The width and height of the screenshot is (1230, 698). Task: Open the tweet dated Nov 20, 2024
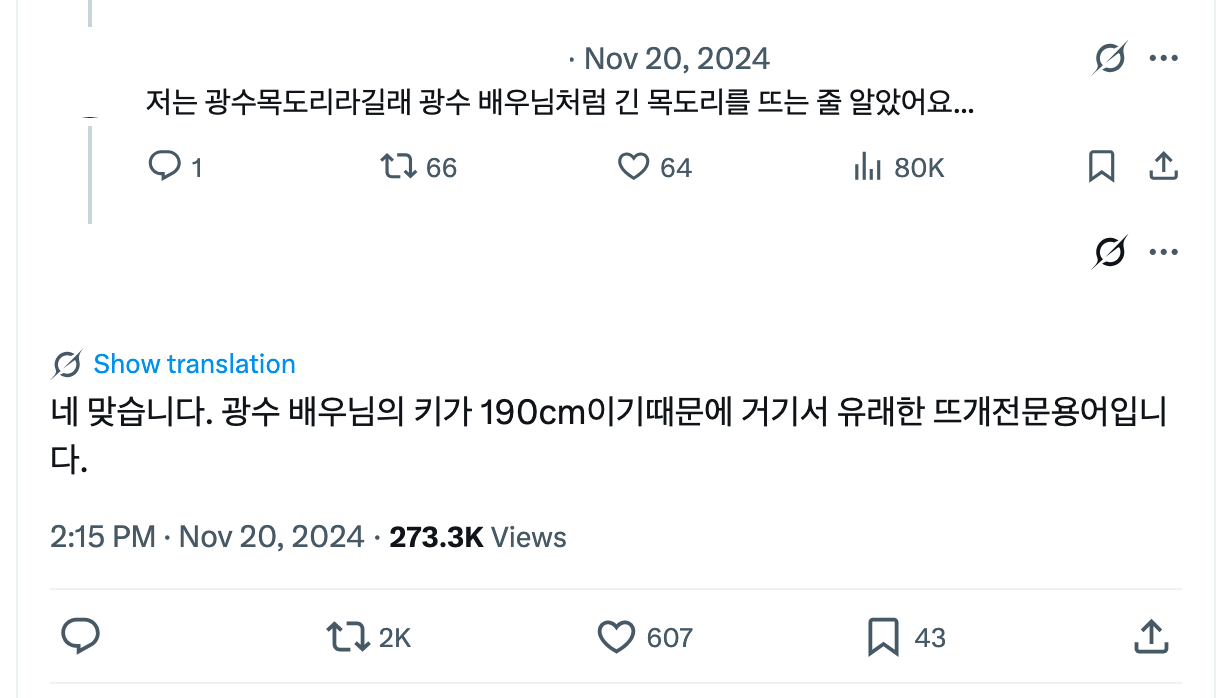point(679,58)
